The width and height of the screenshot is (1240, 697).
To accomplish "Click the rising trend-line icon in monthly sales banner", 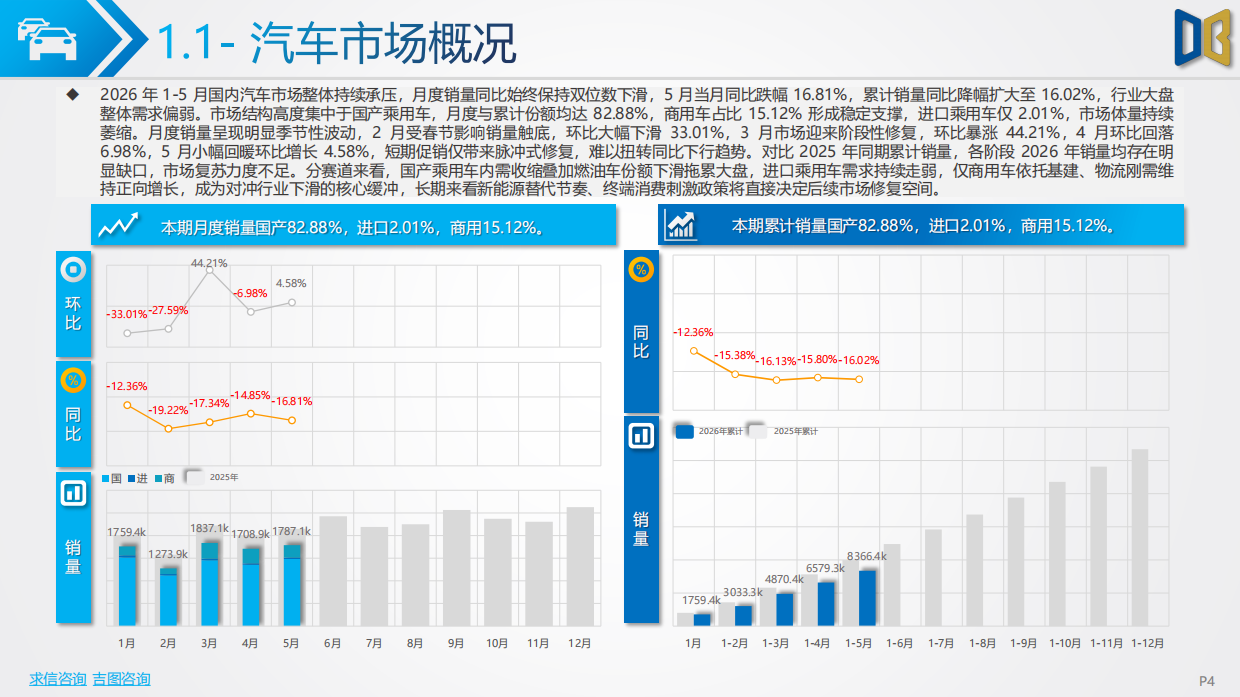I will pyautogui.click(x=118, y=226).
